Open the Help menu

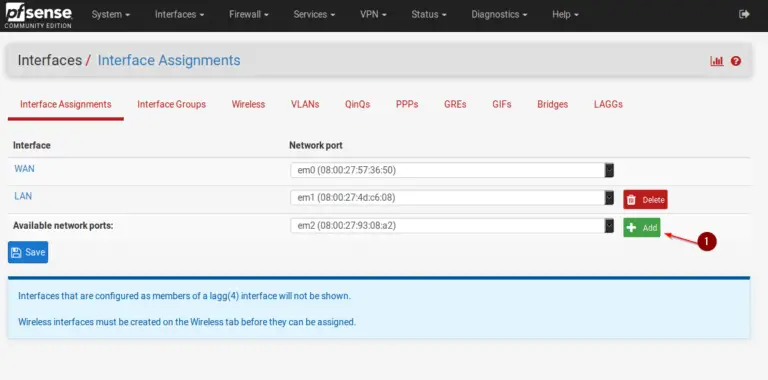click(565, 15)
